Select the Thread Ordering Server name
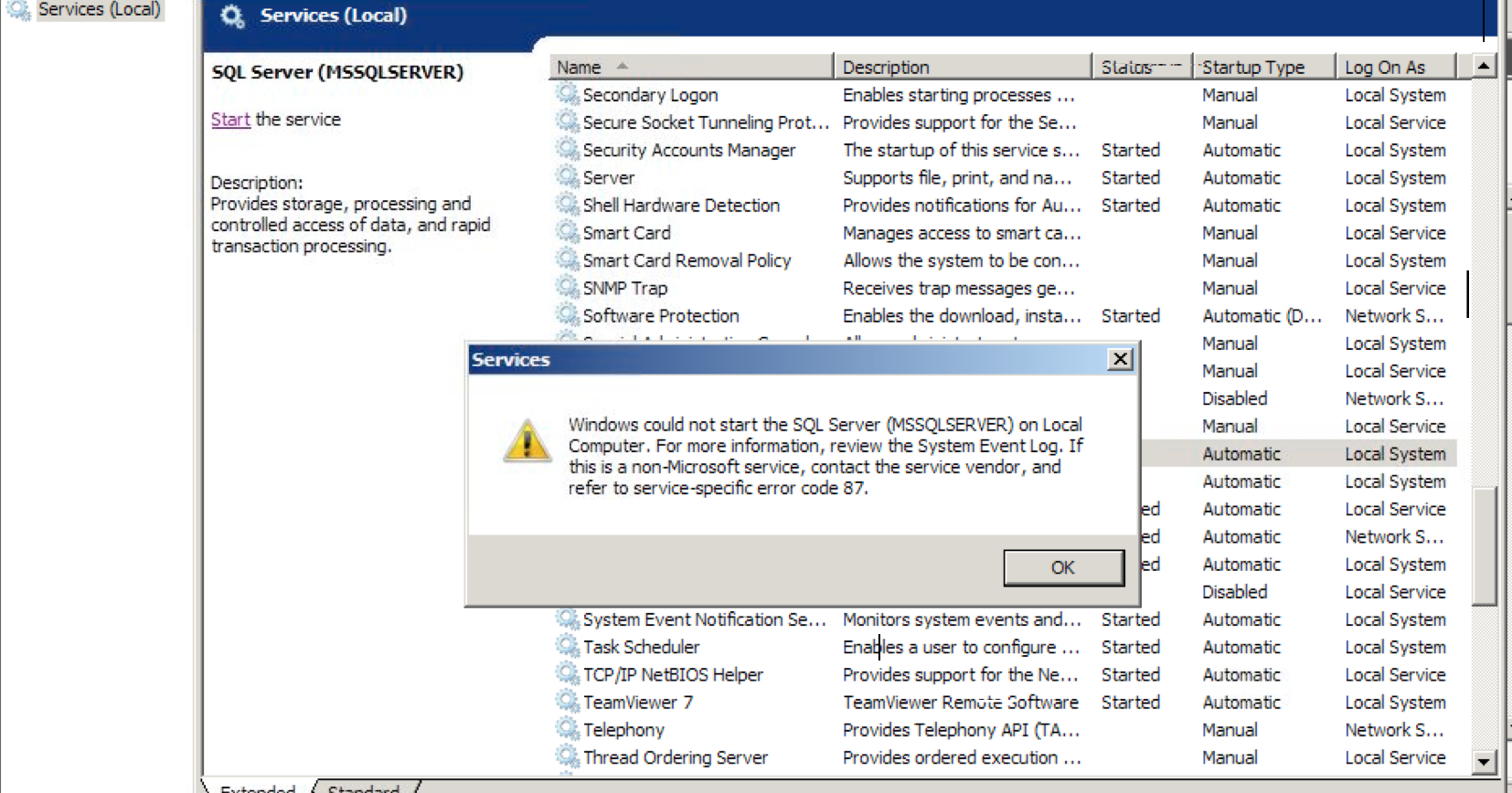This screenshot has height=793, width=1512. point(676,757)
